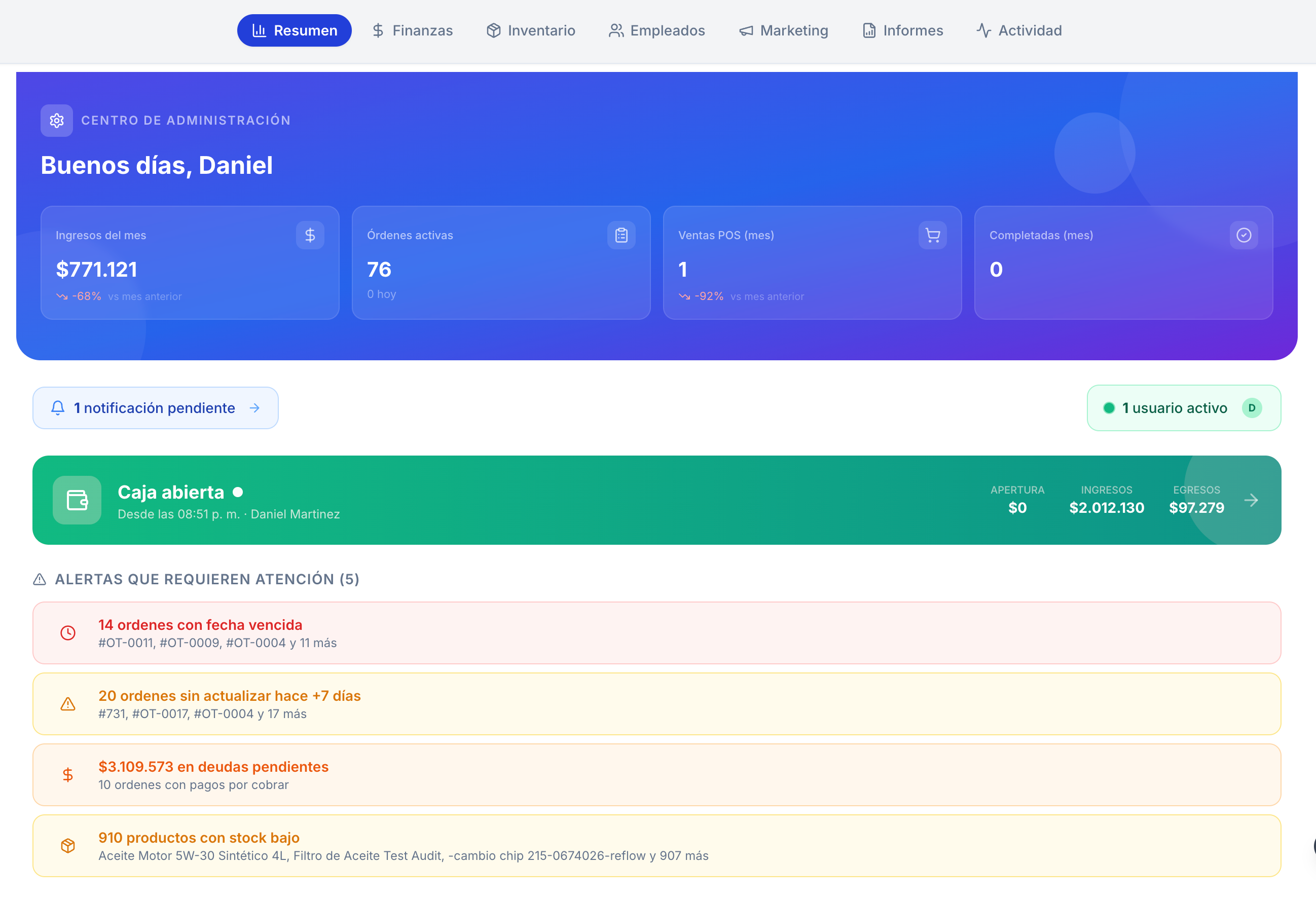Click the trend-down icon beside -68%
Image resolution: width=1316 pixels, height=902 pixels.
pos(62,296)
